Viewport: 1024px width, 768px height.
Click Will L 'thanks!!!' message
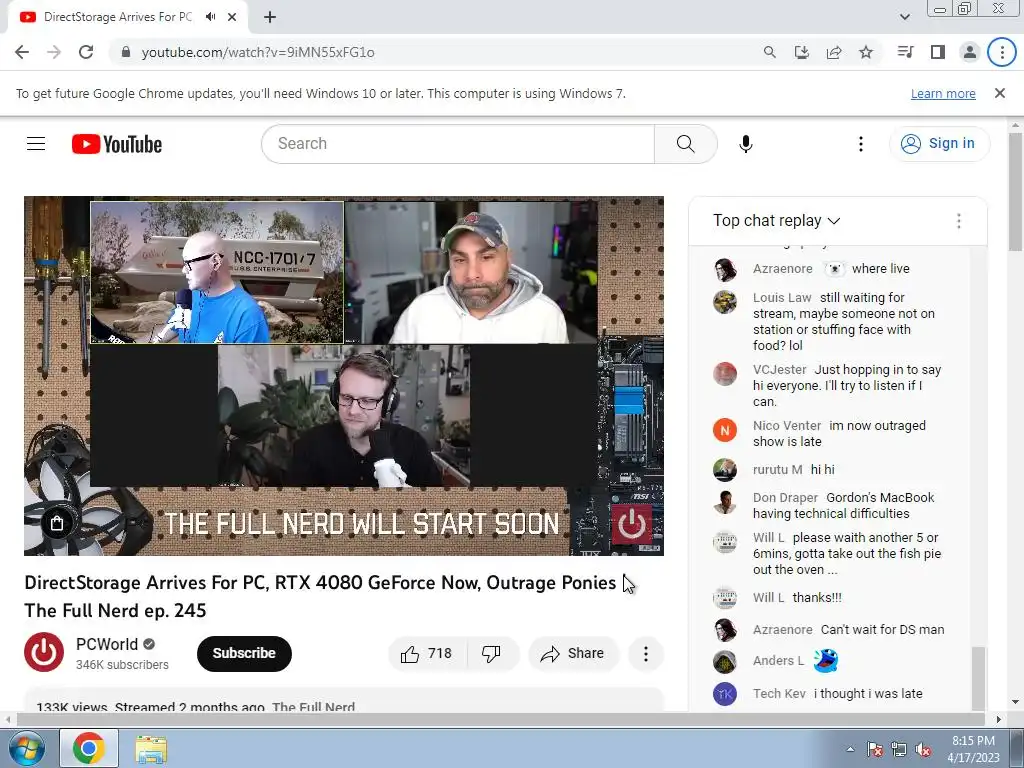click(x=817, y=598)
